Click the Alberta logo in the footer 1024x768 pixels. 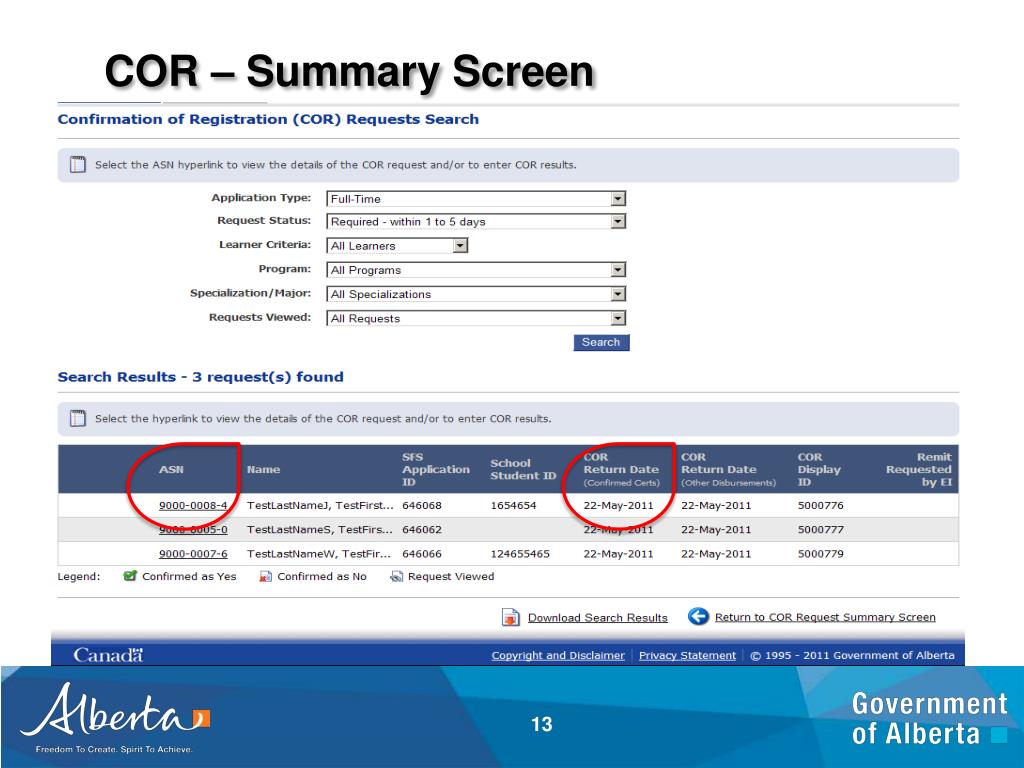[115, 717]
